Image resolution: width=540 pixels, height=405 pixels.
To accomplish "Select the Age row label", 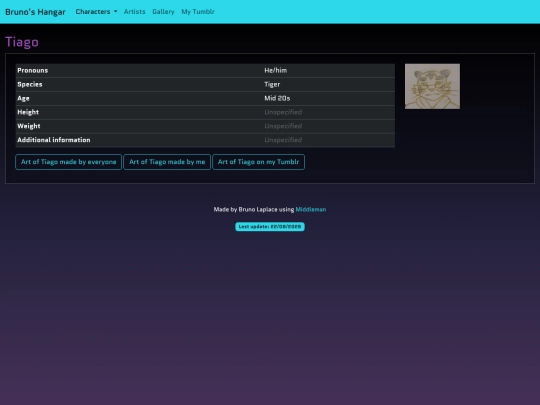I will [x=23, y=98].
